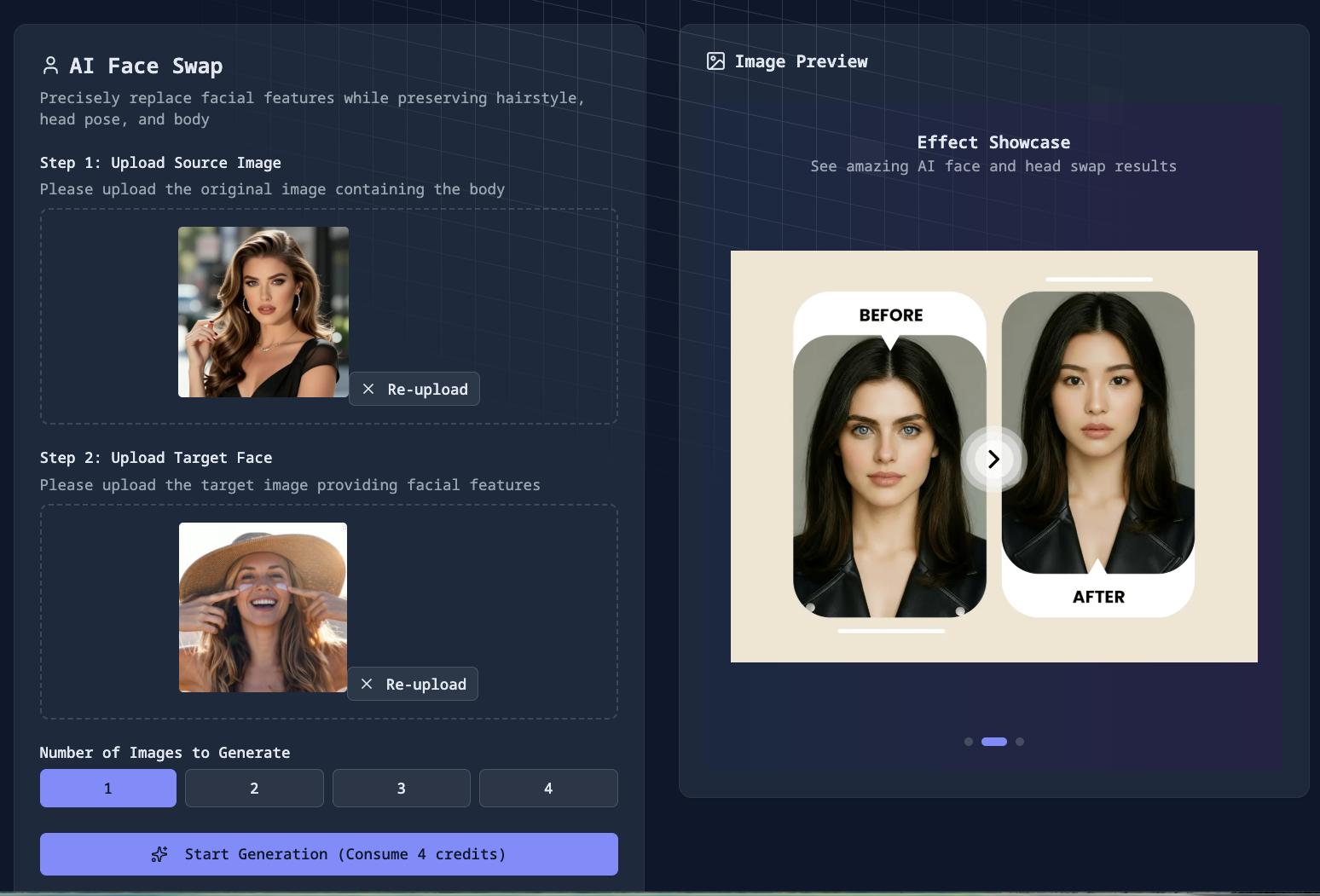
Task: Click the source image thumbnail of the woman in black
Action: pyautogui.click(x=263, y=312)
